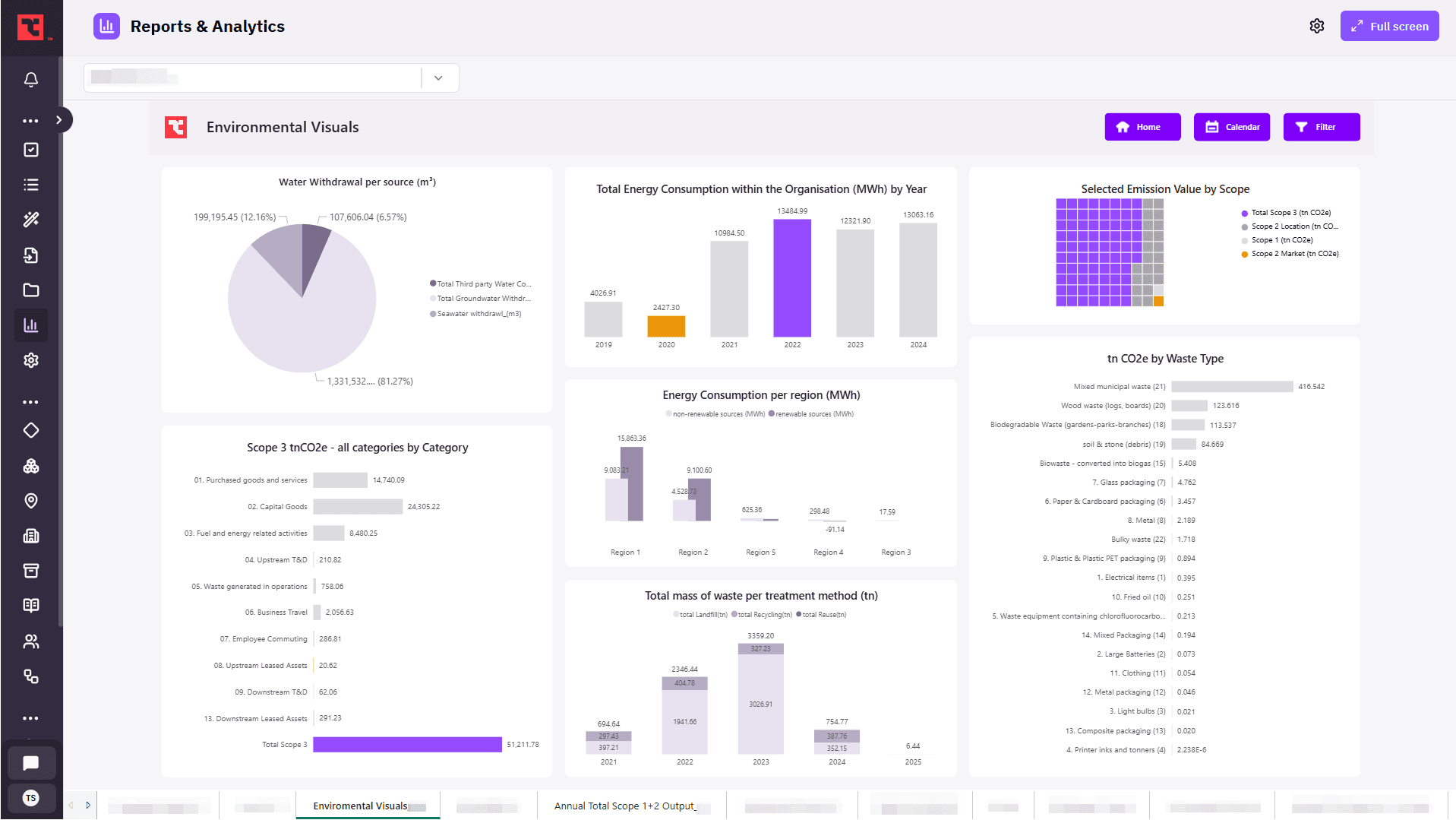Open the stacked cubes icon in sidebar
This screenshot has width=1456, height=820.
tap(31, 466)
